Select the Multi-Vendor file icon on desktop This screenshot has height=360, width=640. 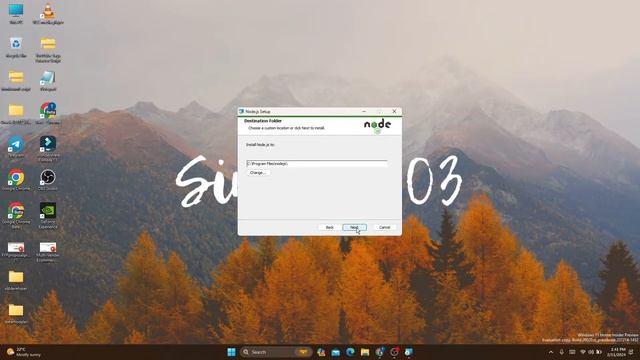click(48, 251)
